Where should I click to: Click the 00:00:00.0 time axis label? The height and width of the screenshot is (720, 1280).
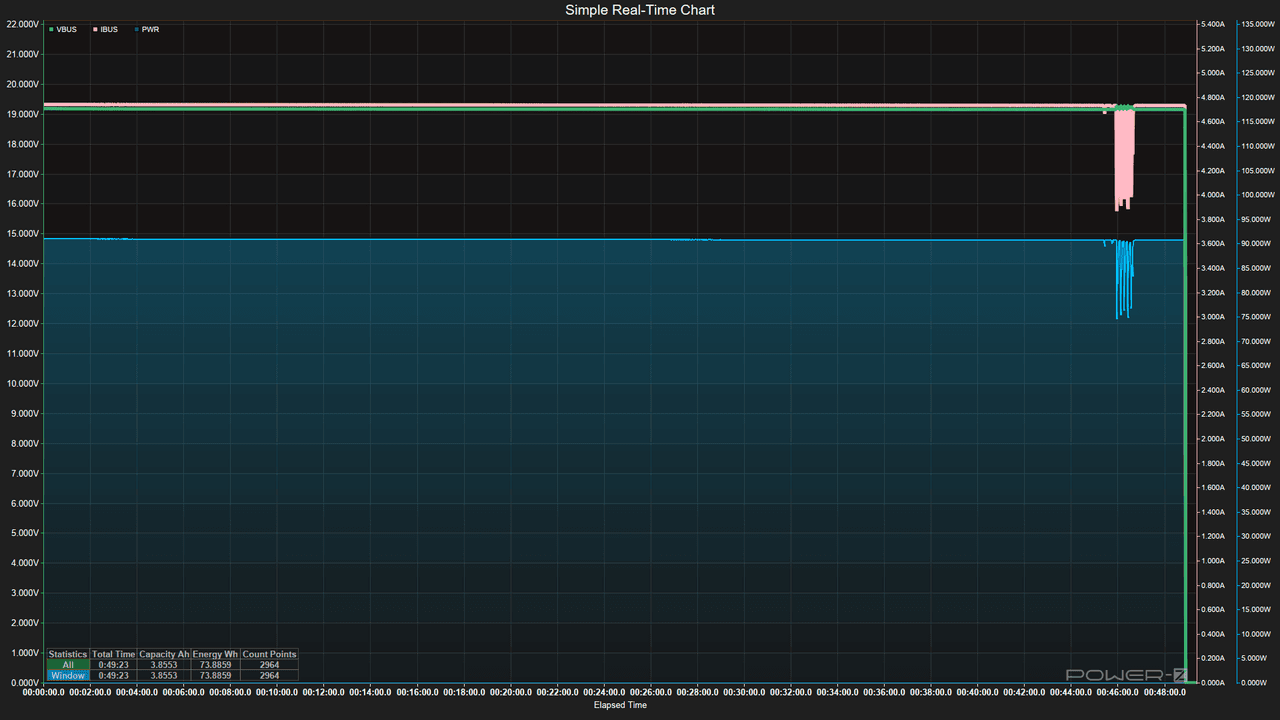[x=44, y=692]
